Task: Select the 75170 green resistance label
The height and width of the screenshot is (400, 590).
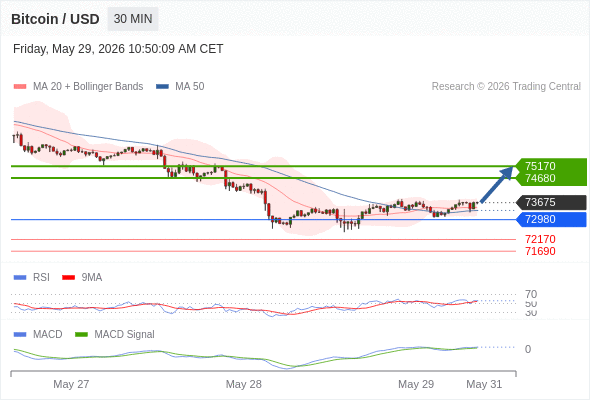Action: coord(540,166)
